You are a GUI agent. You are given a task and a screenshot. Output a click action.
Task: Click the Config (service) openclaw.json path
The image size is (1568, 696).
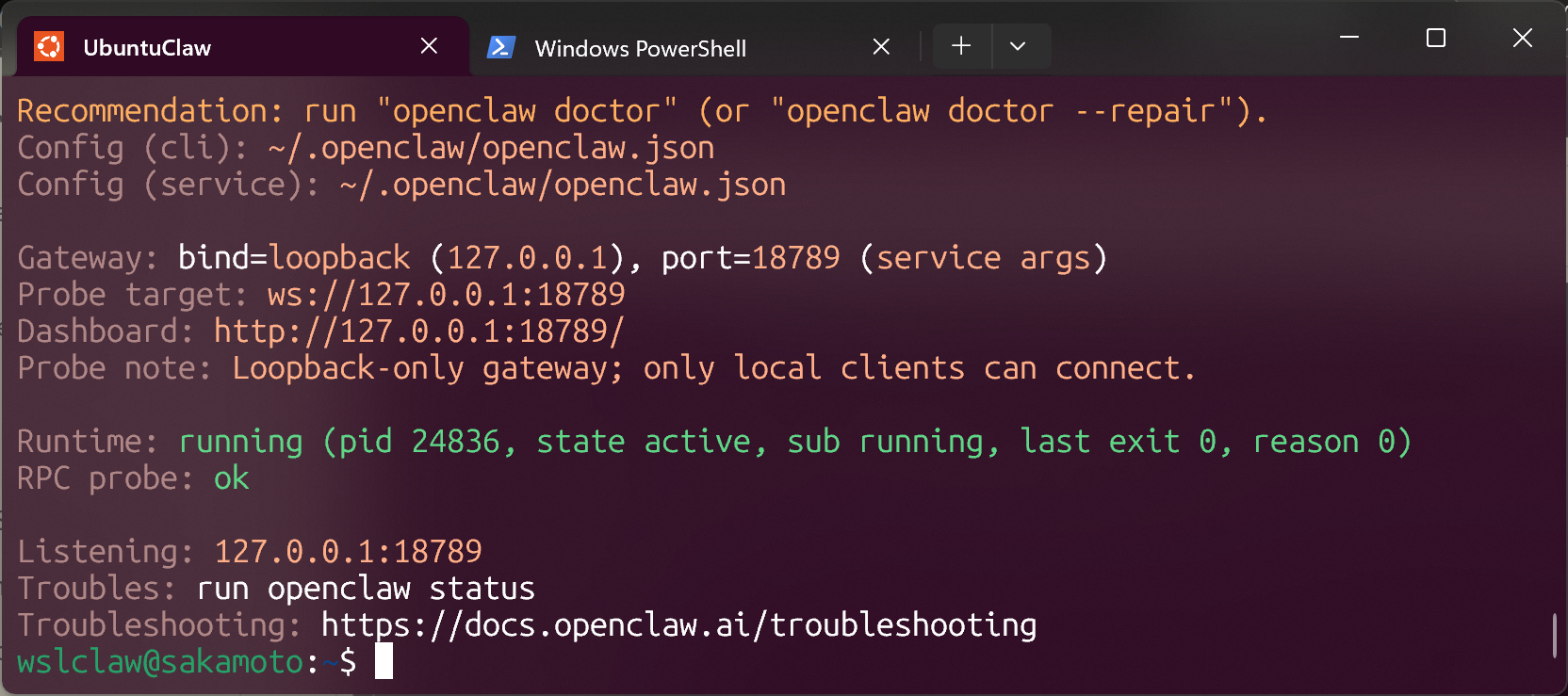563,185
